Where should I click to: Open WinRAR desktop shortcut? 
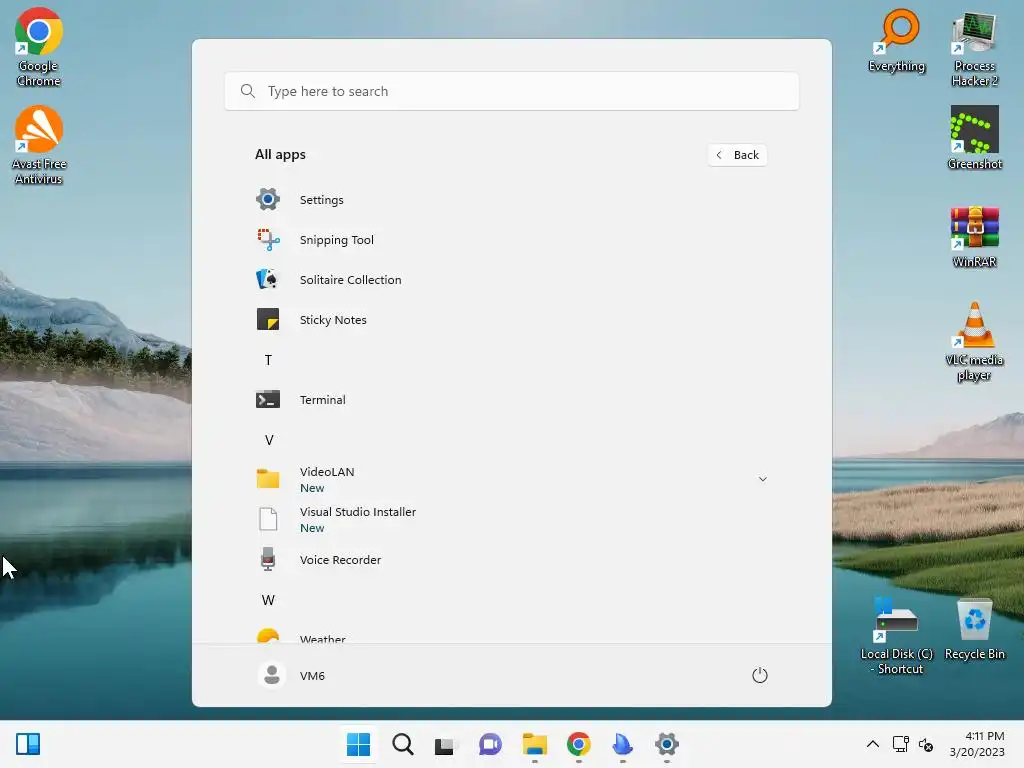[974, 236]
